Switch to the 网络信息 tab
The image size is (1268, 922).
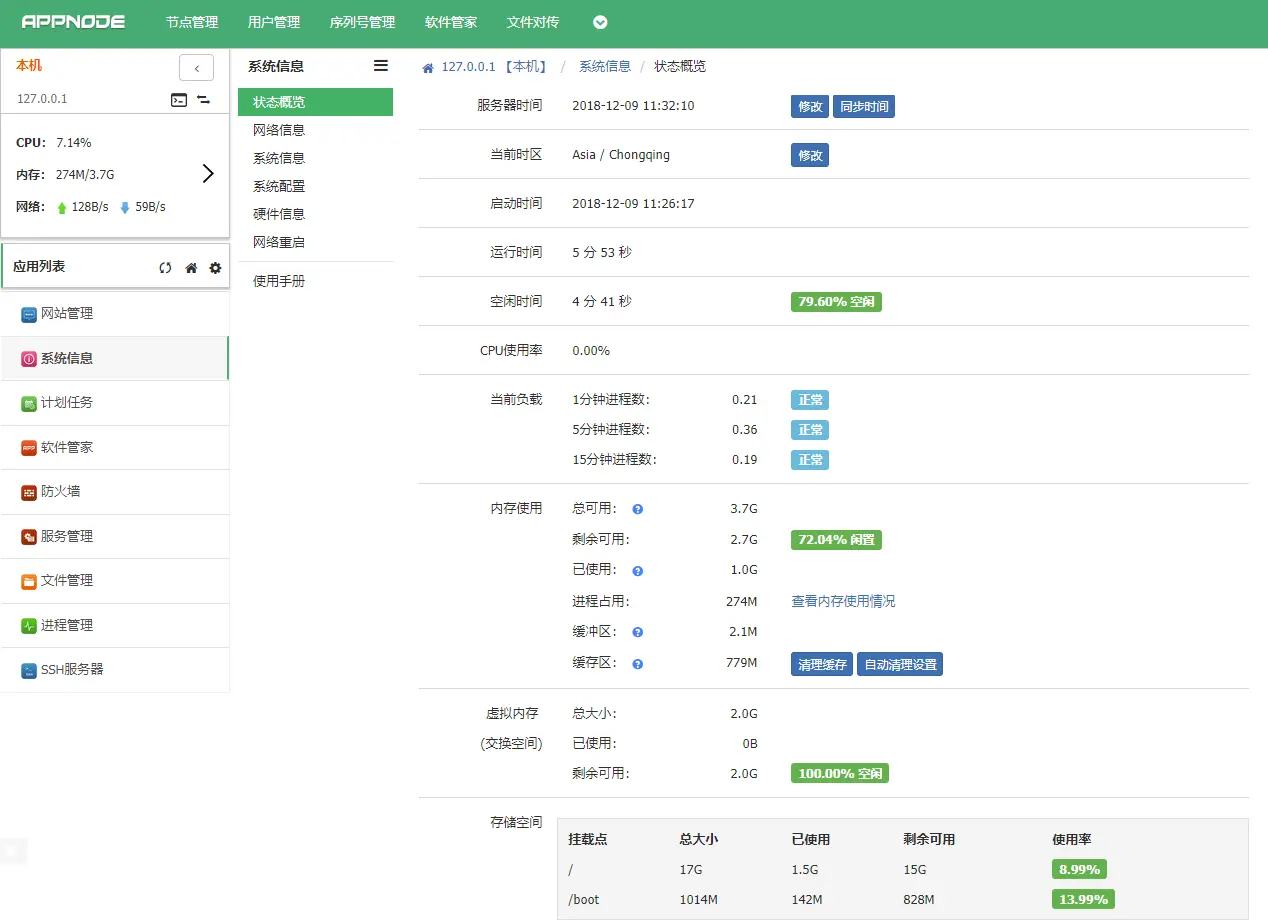(x=280, y=129)
